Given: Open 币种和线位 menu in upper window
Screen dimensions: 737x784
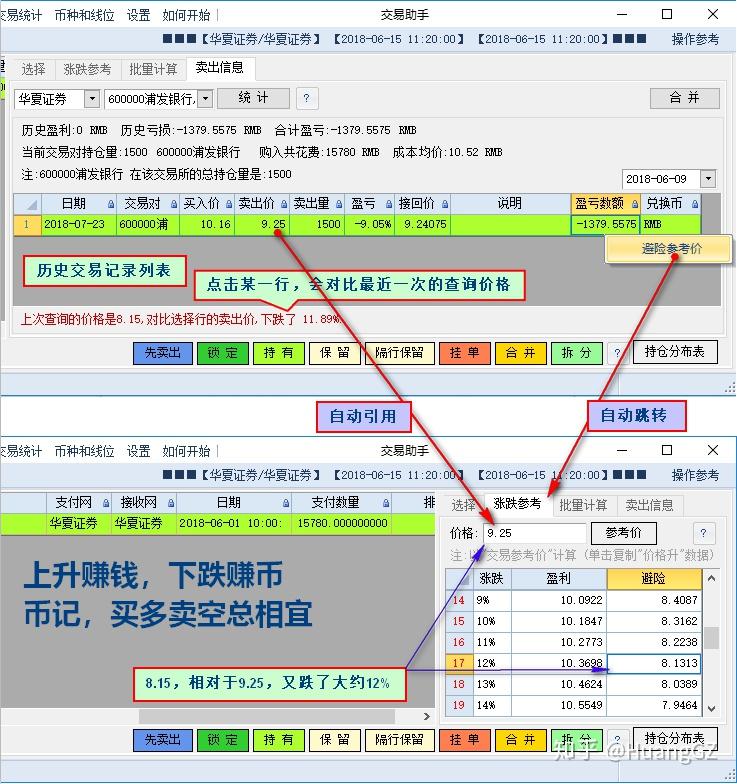Looking at the screenshot, I should pos(84,15).
